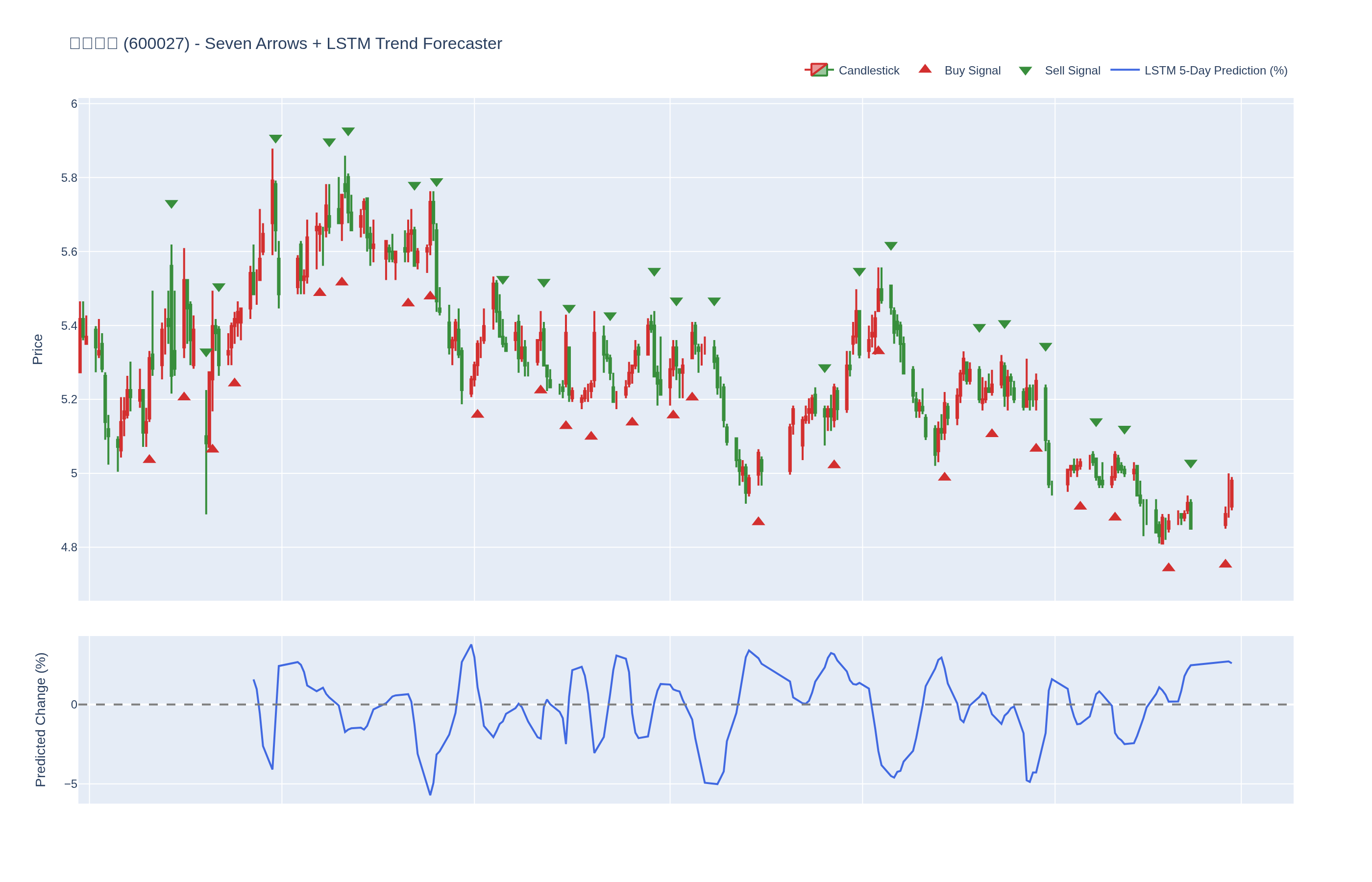This screenshot has width=1372, height=882.
Task: Click the Candlestick legend icon
Action: coord(819,70)
